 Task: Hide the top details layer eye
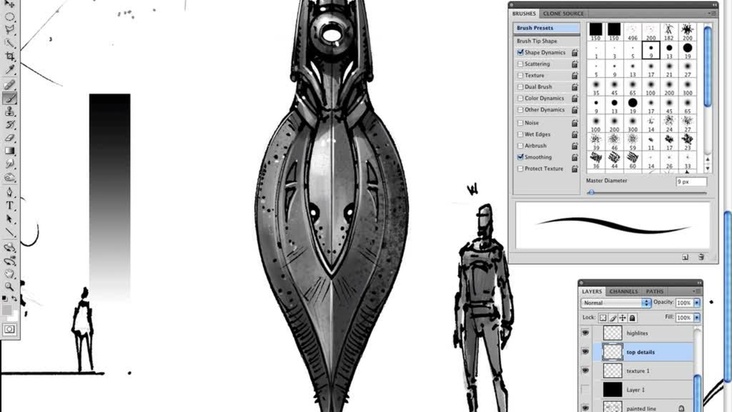point(585,352)
